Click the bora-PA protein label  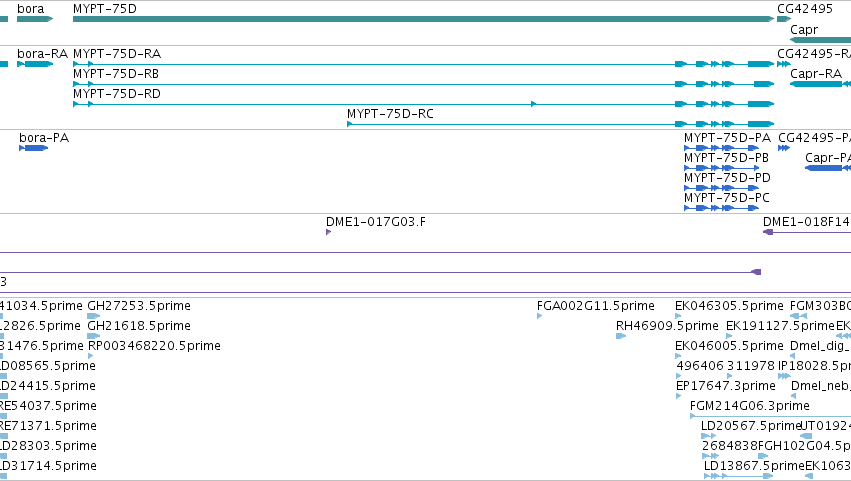[x=45, y=138]
